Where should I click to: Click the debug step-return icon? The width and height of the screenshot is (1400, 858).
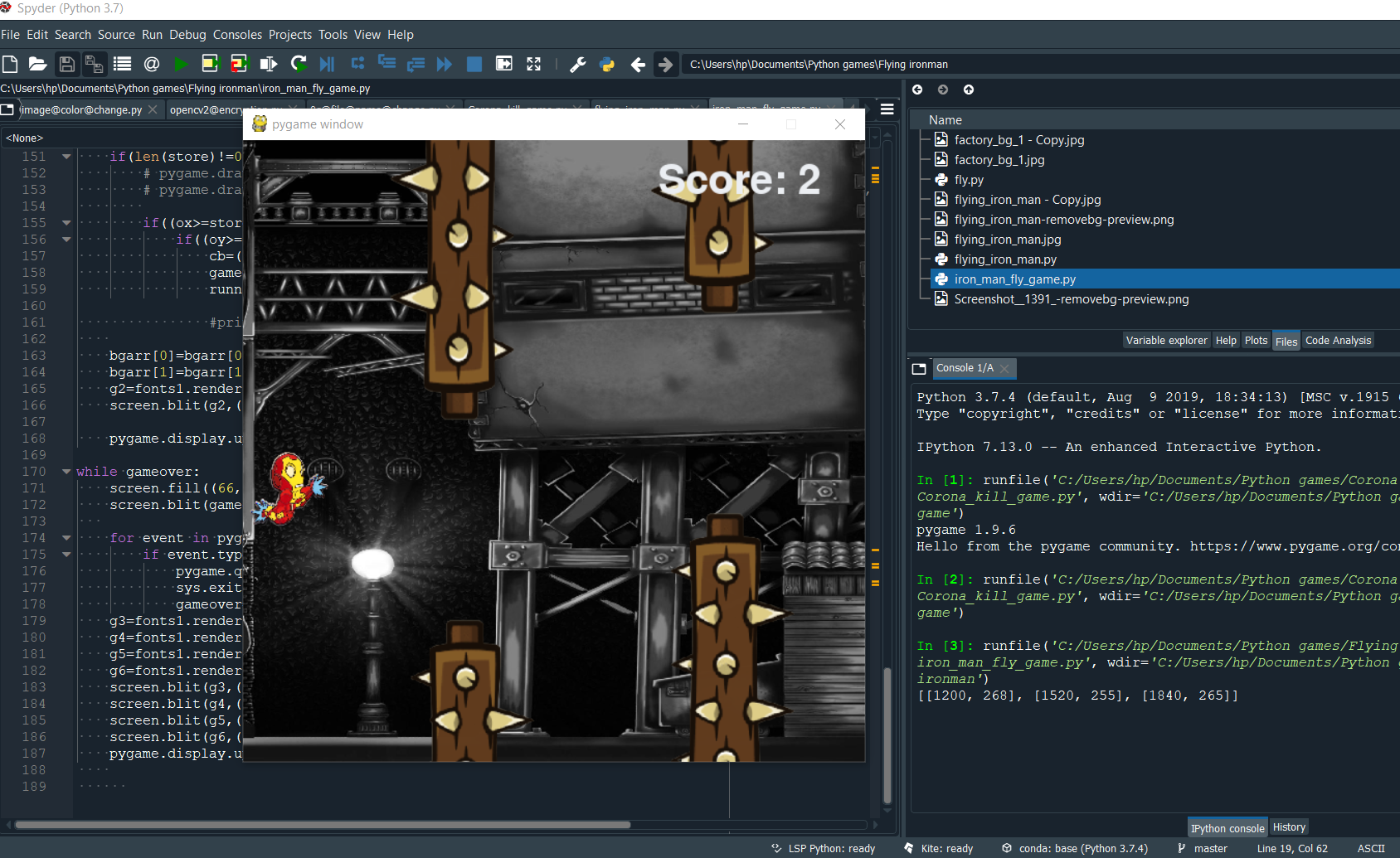pyautogui.click(x=416, y=64)
